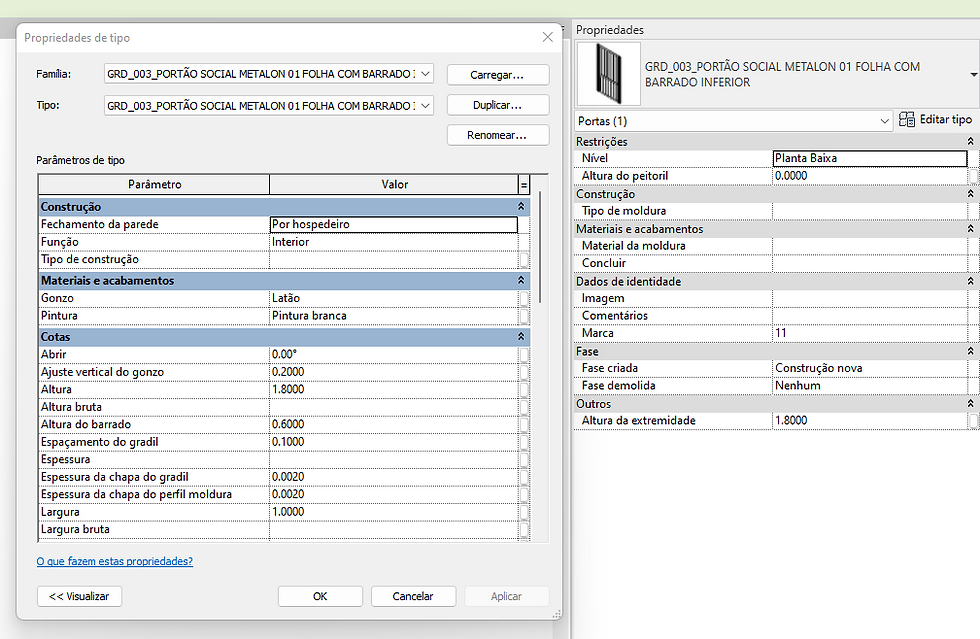The image size is (980, 639).
Task: Click the Espaçamento do gradil value 0.1000
Action: 394,442
